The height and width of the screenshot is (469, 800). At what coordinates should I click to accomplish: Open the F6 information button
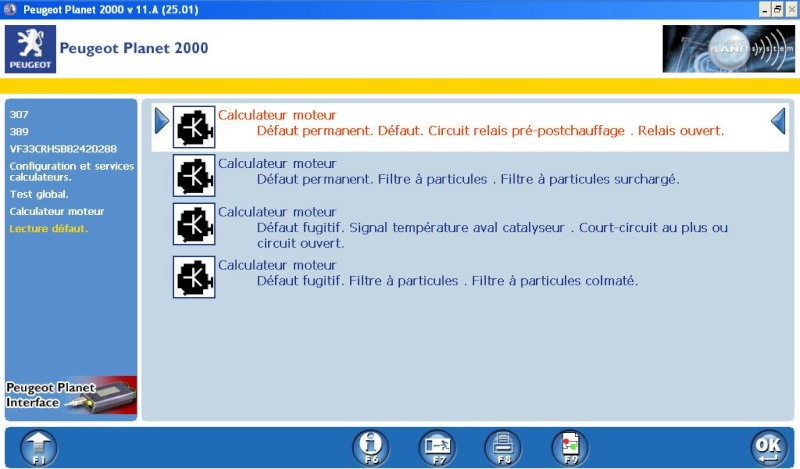point(371,448)
